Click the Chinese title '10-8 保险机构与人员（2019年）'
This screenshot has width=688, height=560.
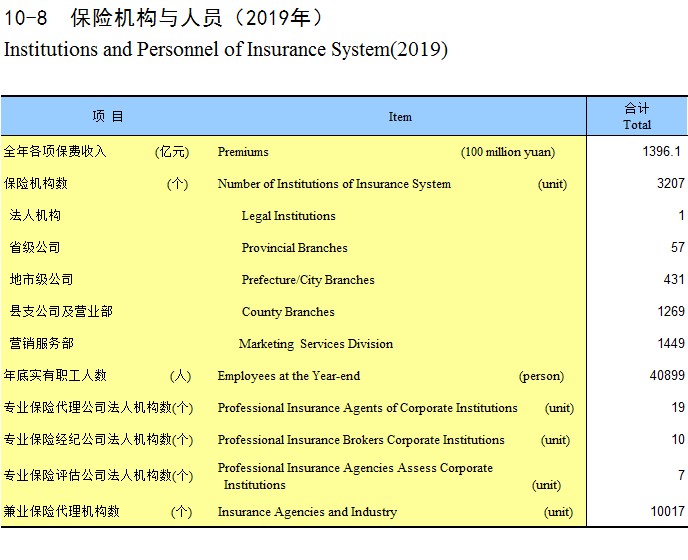tap(164, 18)
